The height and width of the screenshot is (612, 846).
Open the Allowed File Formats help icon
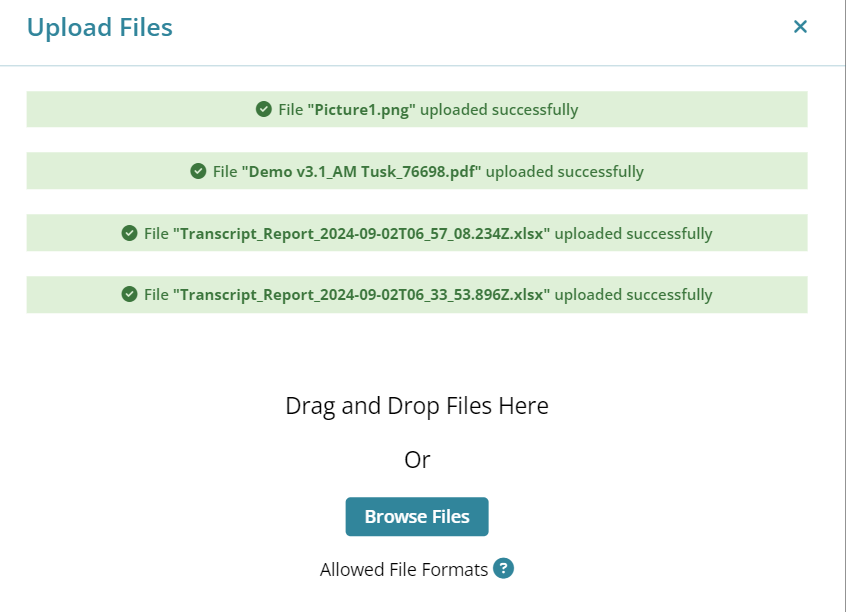pos(503,568)
